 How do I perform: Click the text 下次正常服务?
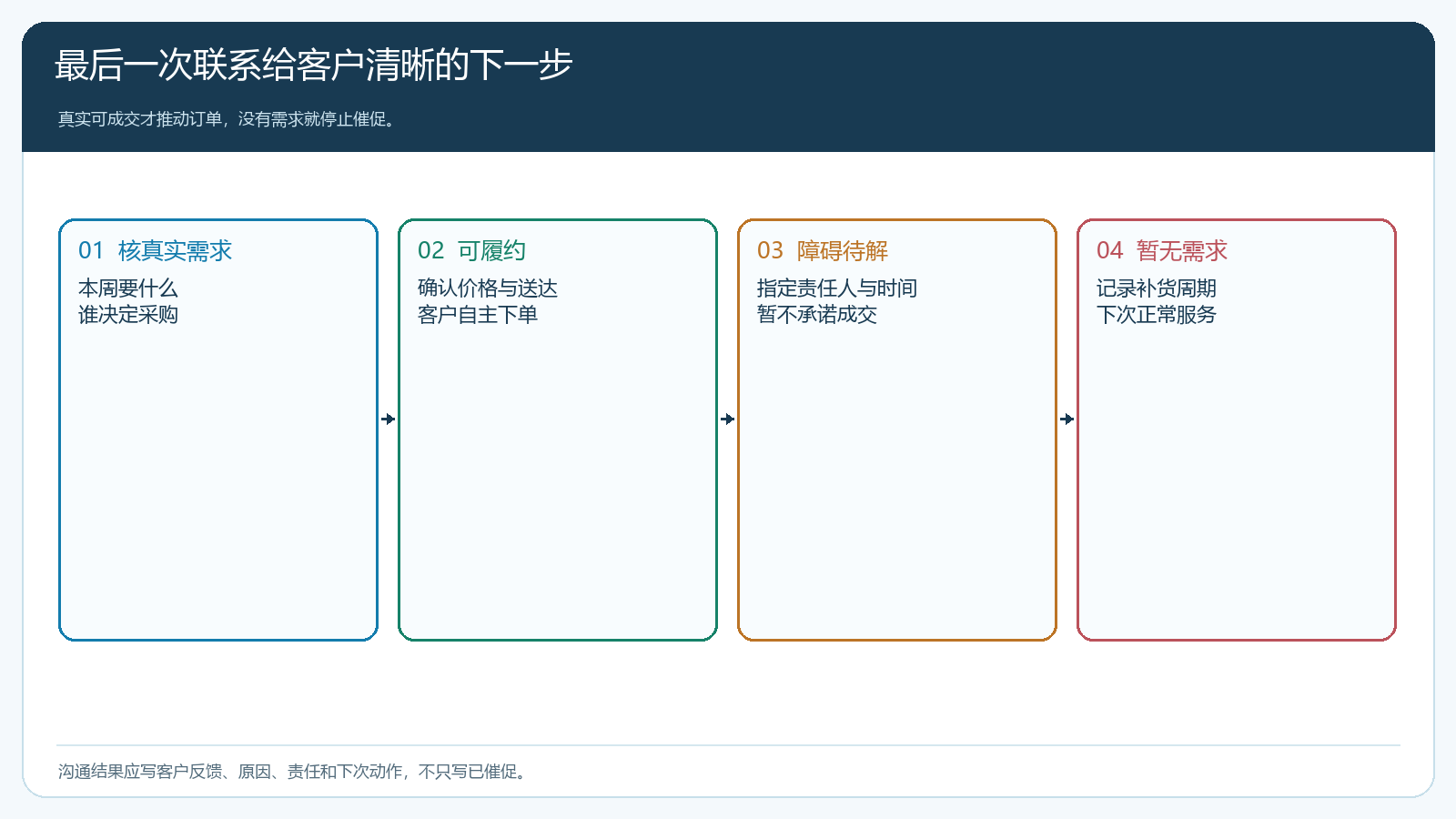(1157, 315)
